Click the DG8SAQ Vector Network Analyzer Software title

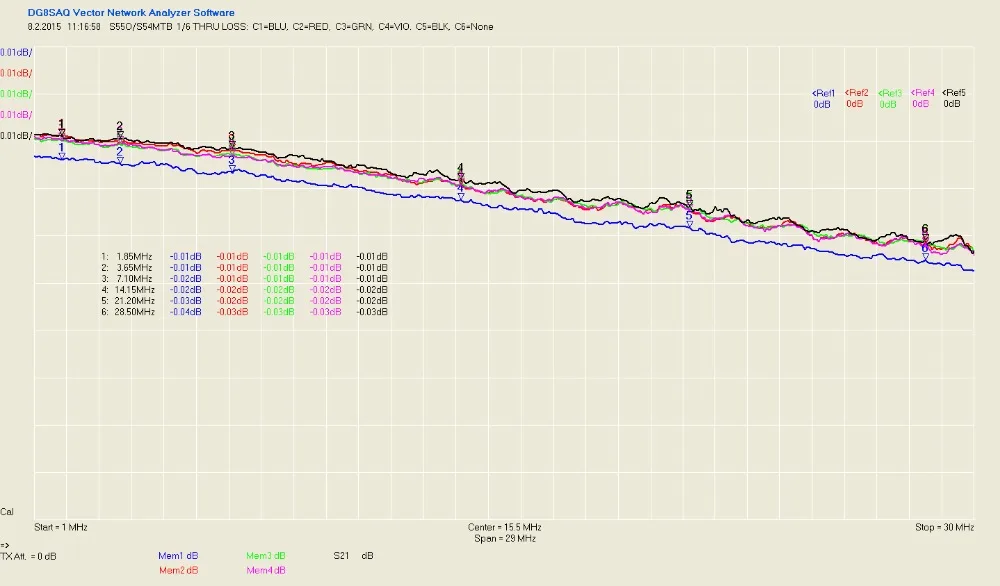click(131, 13)
